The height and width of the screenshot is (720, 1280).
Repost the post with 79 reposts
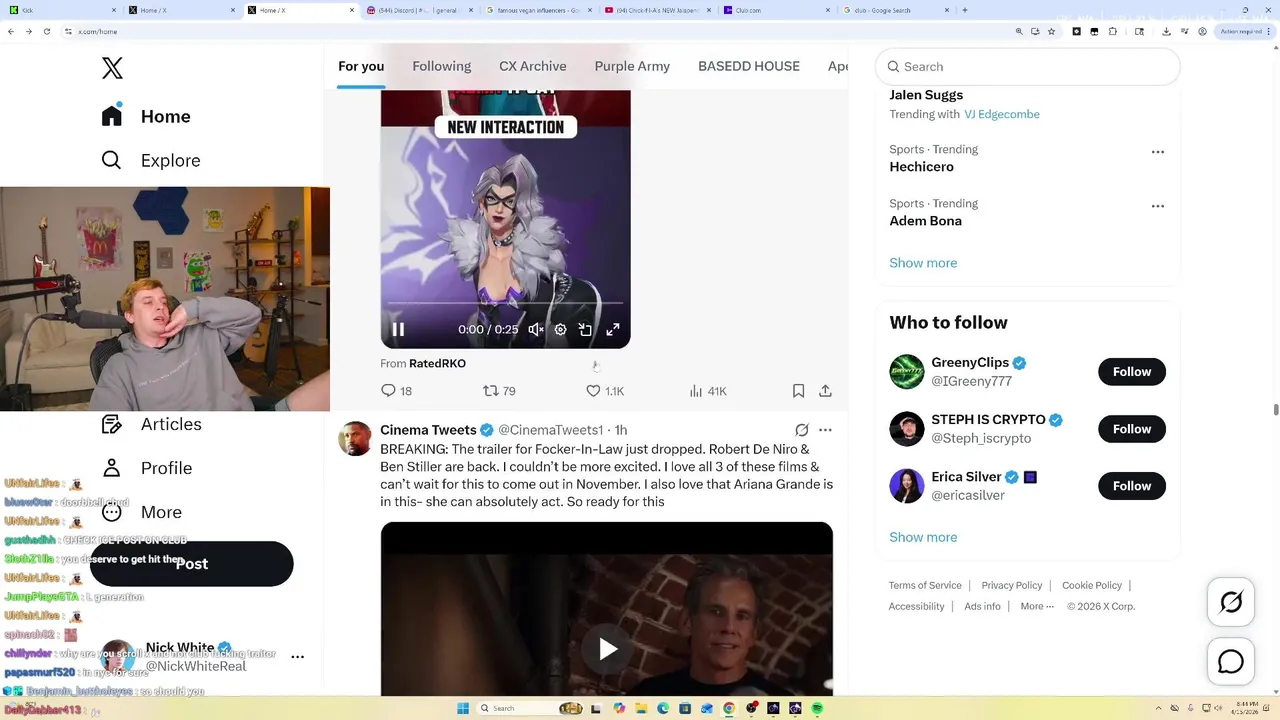point(499,391)
